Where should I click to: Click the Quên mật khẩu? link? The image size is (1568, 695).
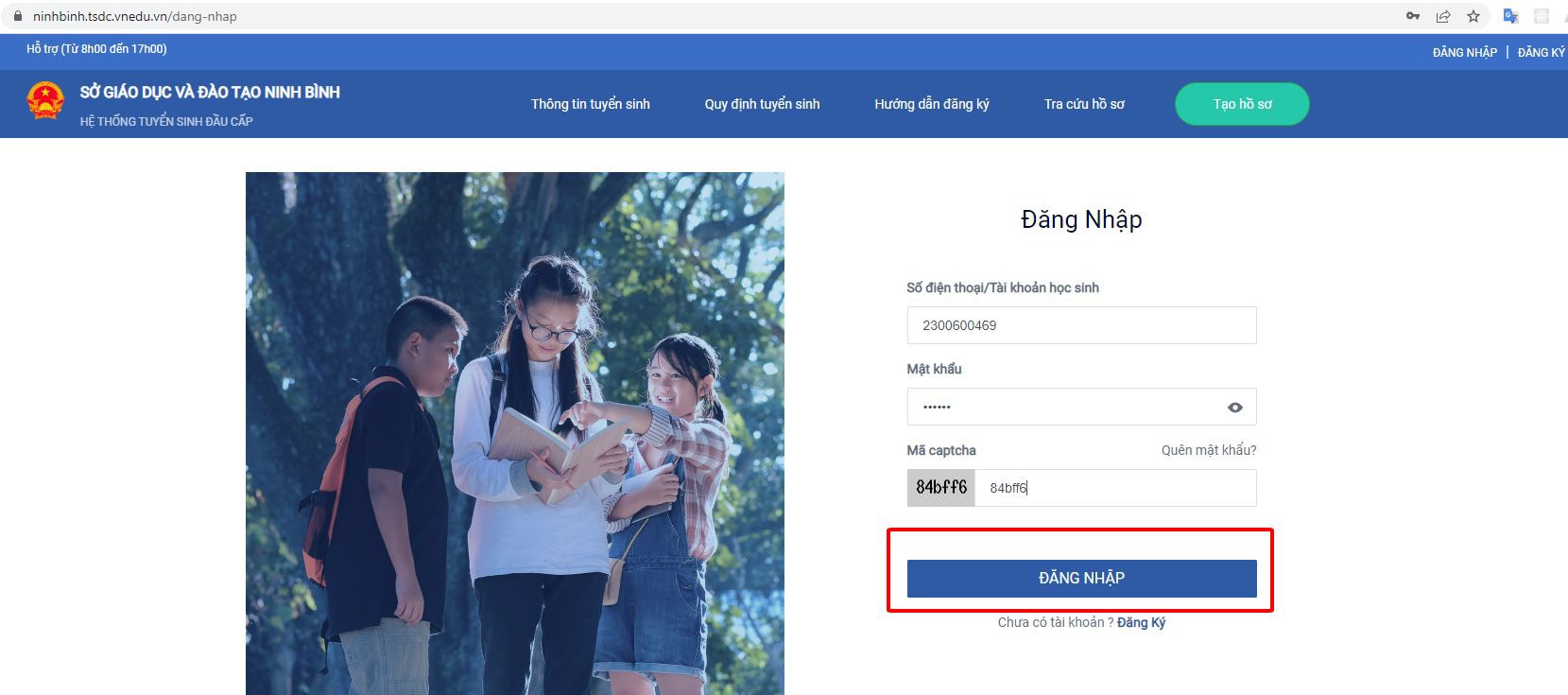(x=1209, y=450)
